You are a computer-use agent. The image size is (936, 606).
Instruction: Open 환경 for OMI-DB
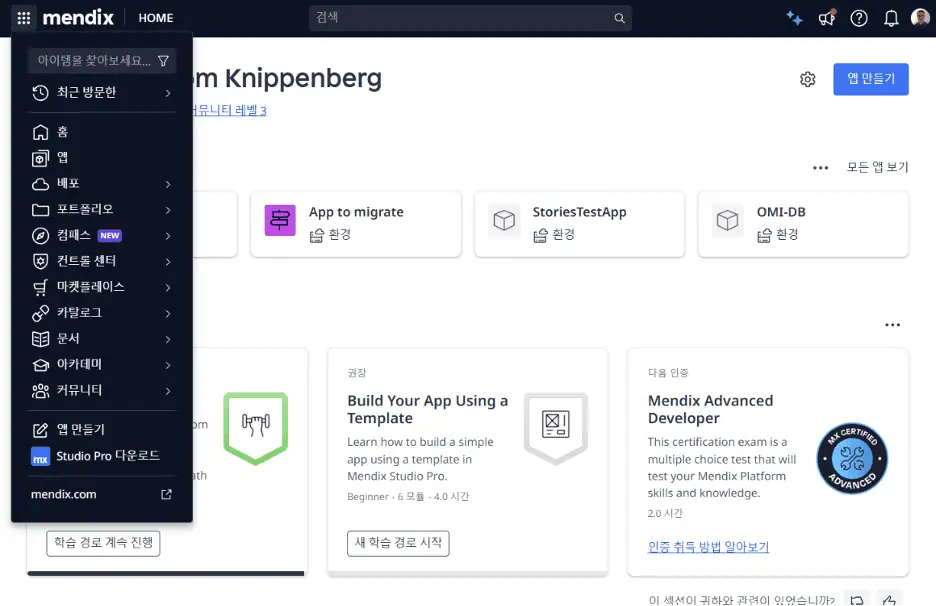click(778, 235)
